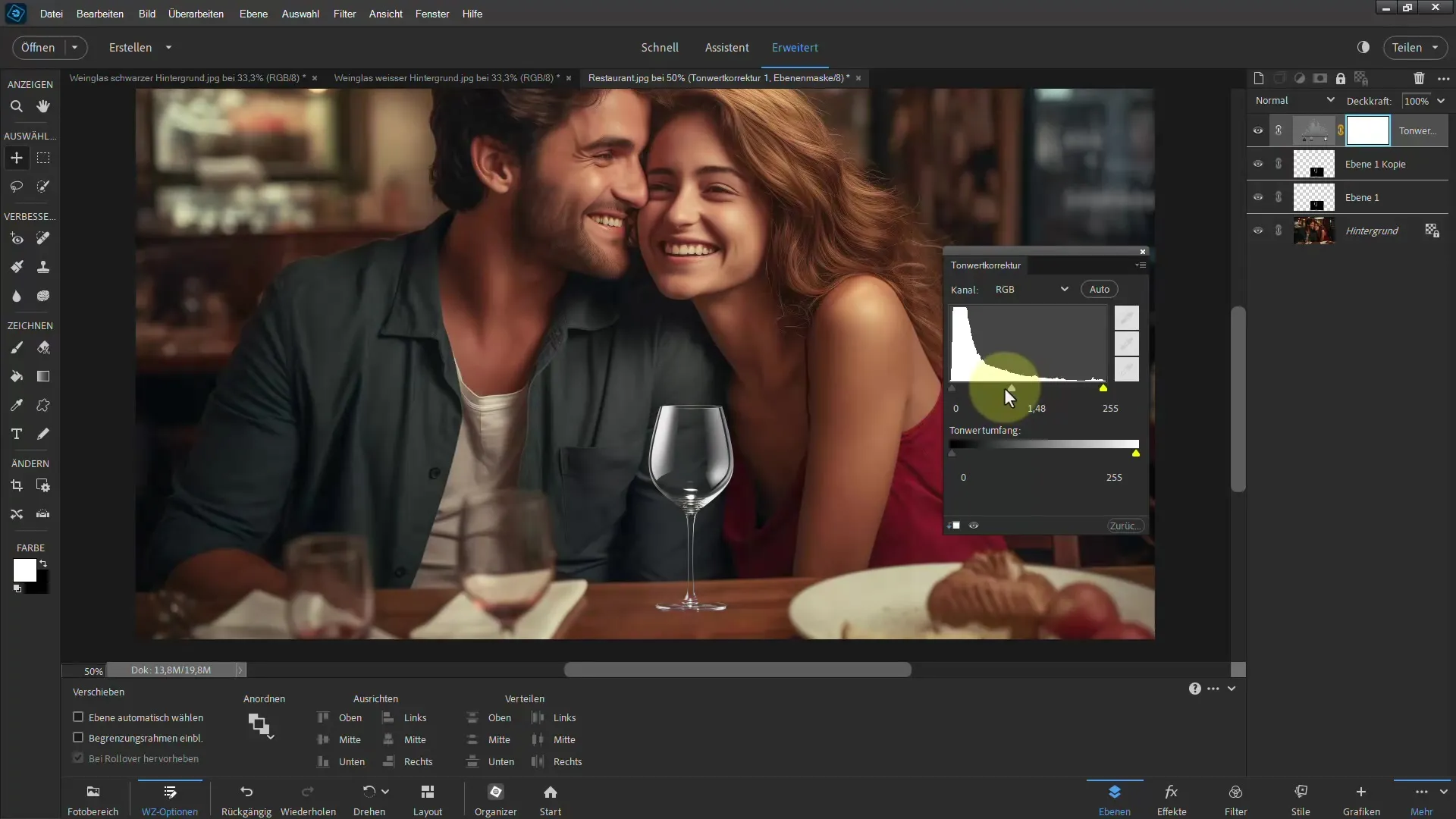
Task: Open the Kanal dropdown in Tonwertkorrektur
Action: coord(1029,289)
